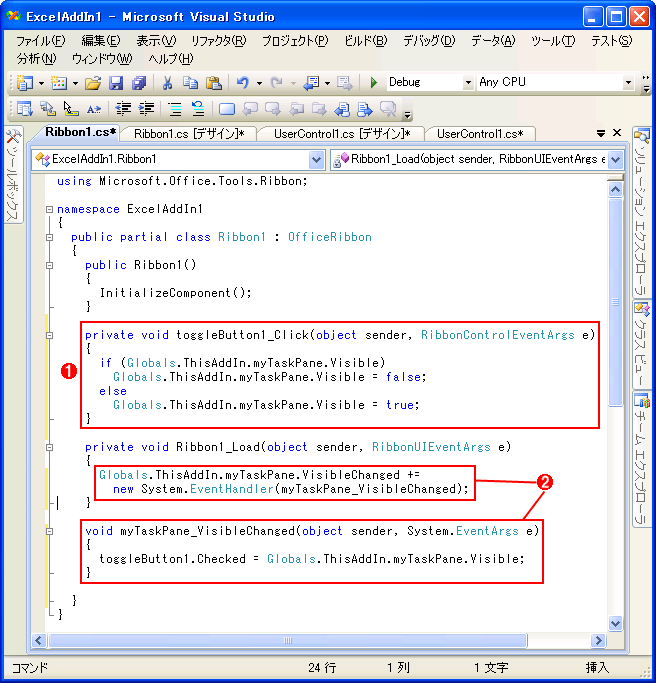Click the horizontal scrollbar left arrow
The image size is (656, 683).
click(39, 640)
